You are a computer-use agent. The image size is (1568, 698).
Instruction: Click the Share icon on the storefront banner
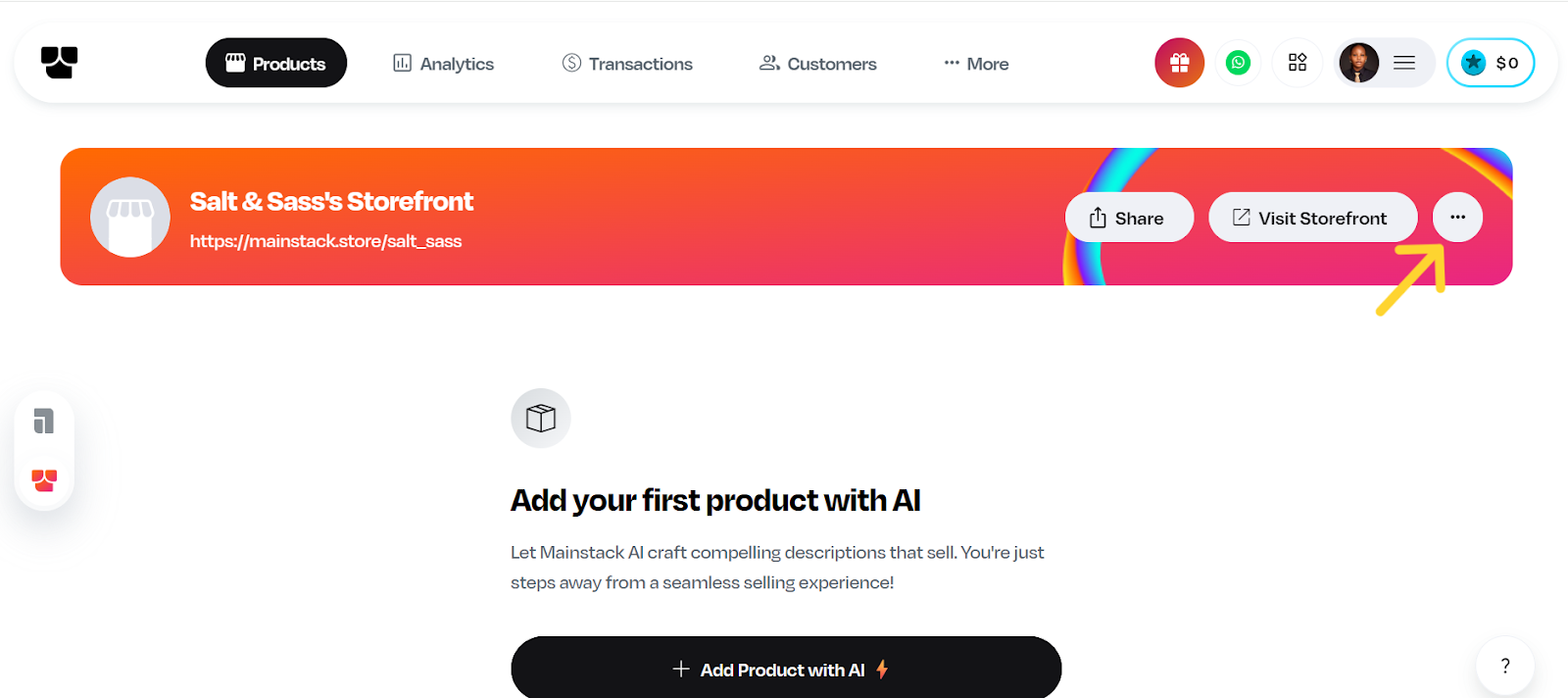click(1100, 217)
